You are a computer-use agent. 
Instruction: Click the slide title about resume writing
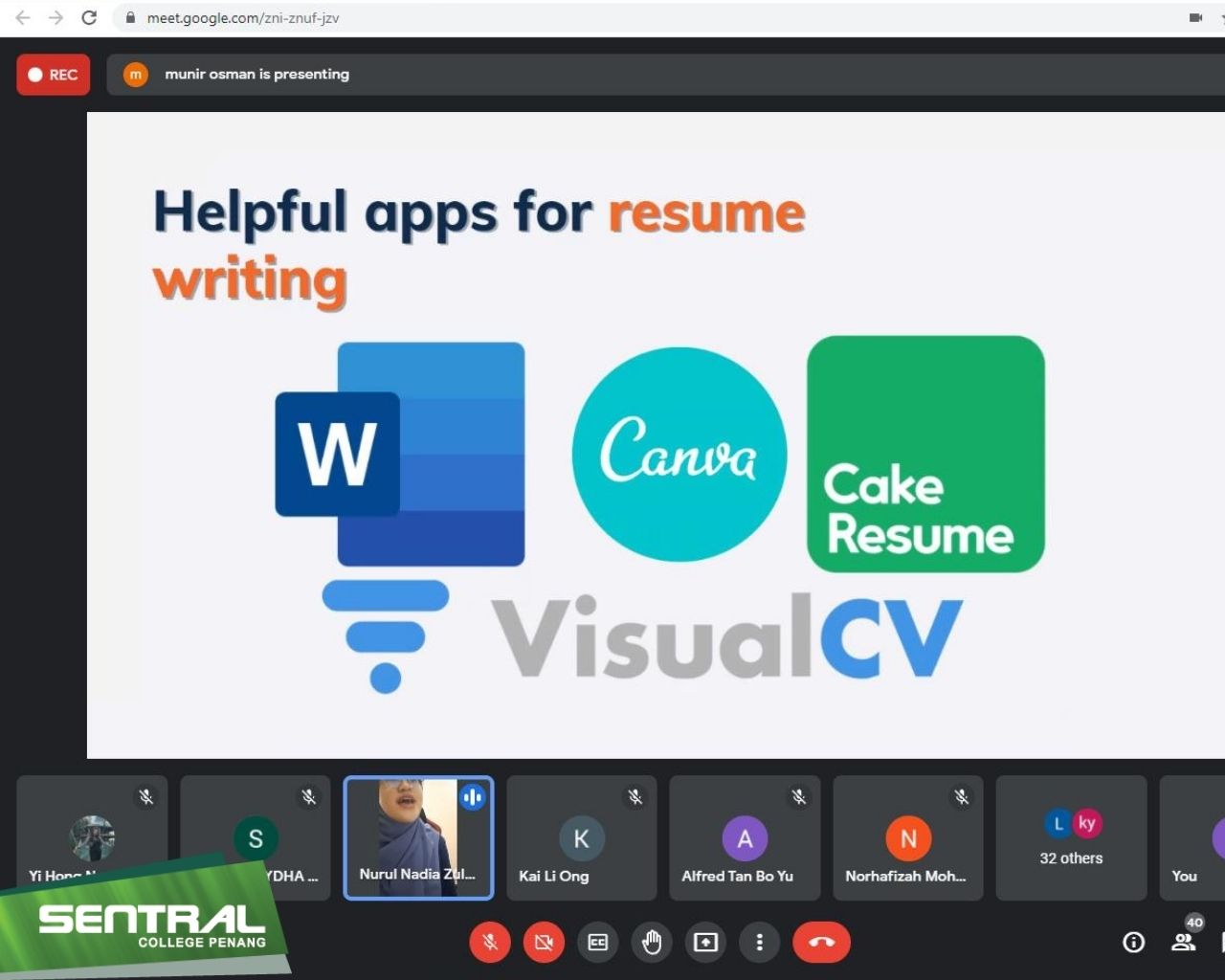pos(479,247)
